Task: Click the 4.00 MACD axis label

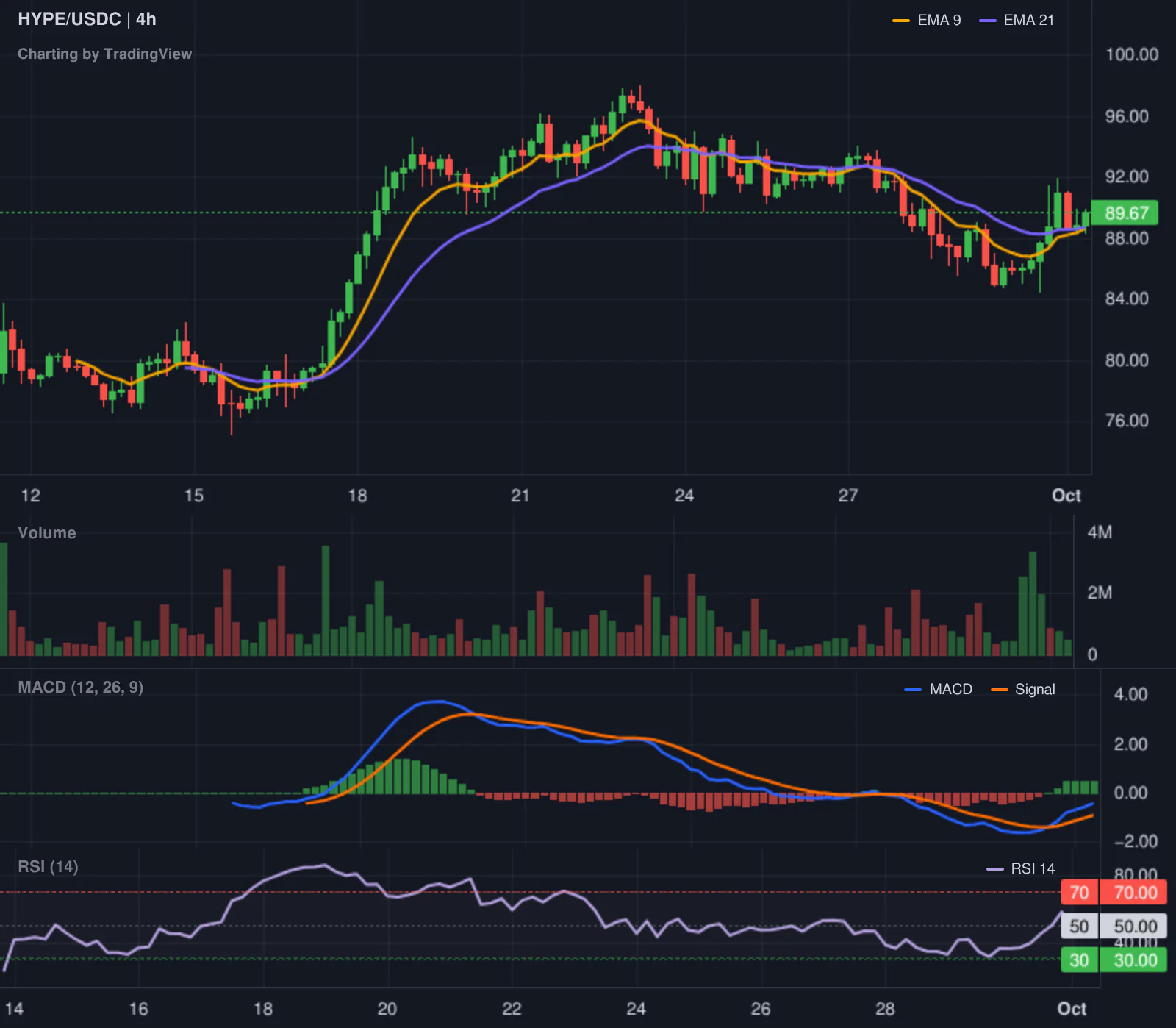Action: coord(1130,694)
